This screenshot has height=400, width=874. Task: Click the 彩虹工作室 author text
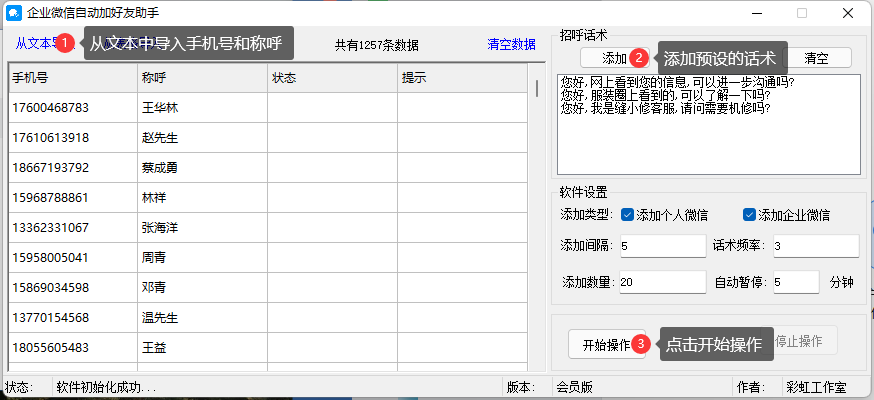(816, 387)
